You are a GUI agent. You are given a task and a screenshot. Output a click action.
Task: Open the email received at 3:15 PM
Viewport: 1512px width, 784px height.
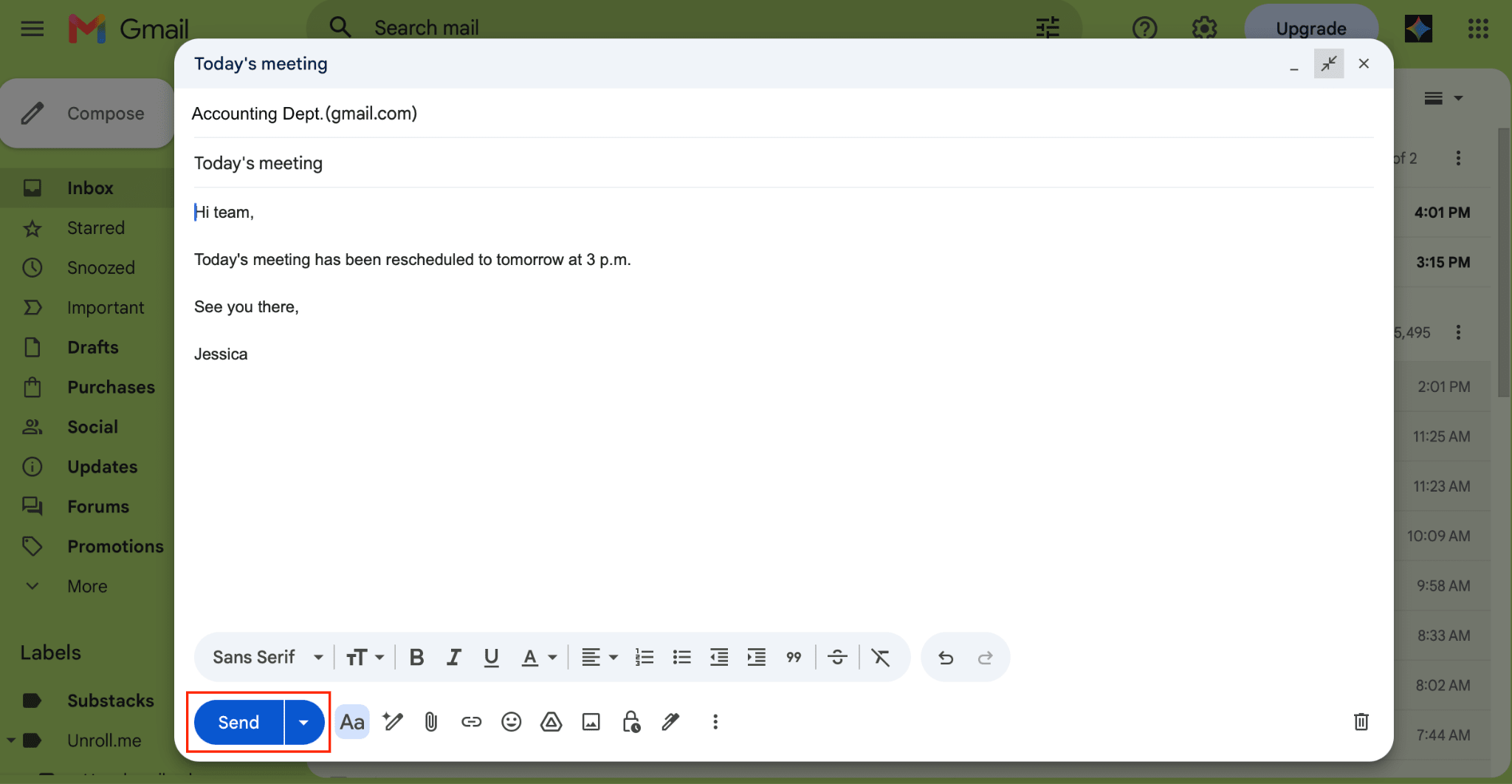[1443, 262]
